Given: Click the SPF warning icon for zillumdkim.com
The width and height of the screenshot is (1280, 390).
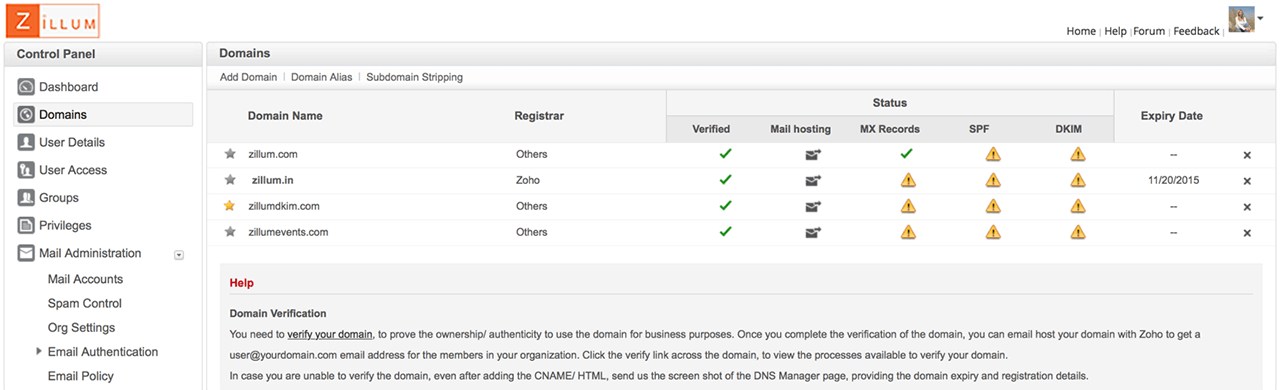Looking at the screenshot, I should coord(993,206).
